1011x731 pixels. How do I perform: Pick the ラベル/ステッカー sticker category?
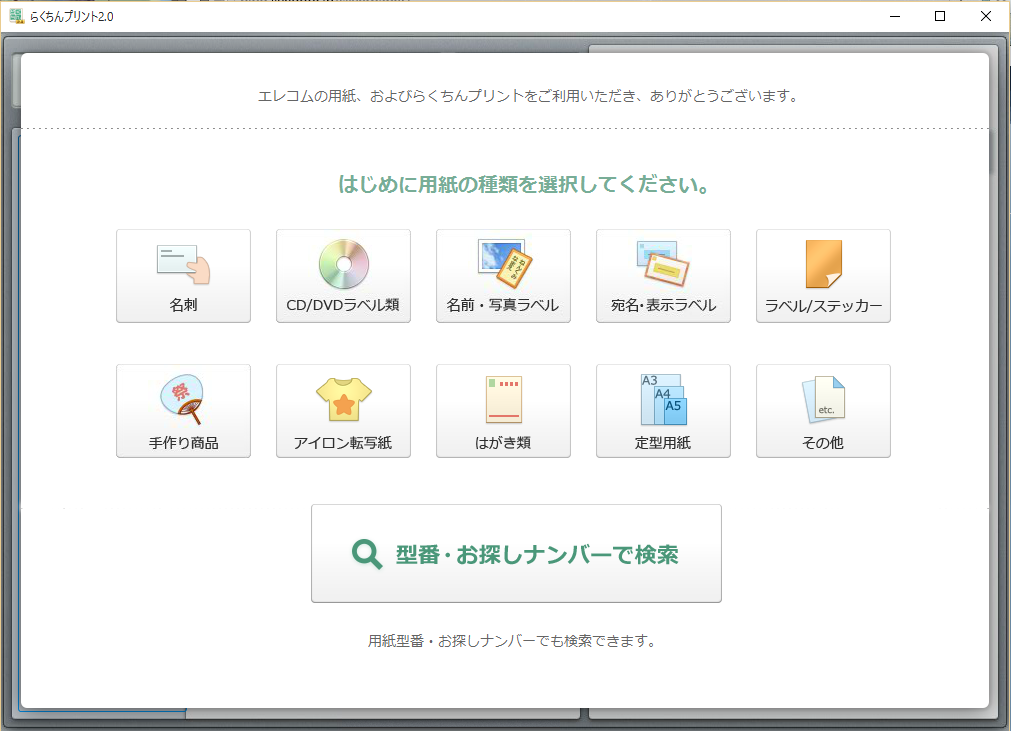823,276
